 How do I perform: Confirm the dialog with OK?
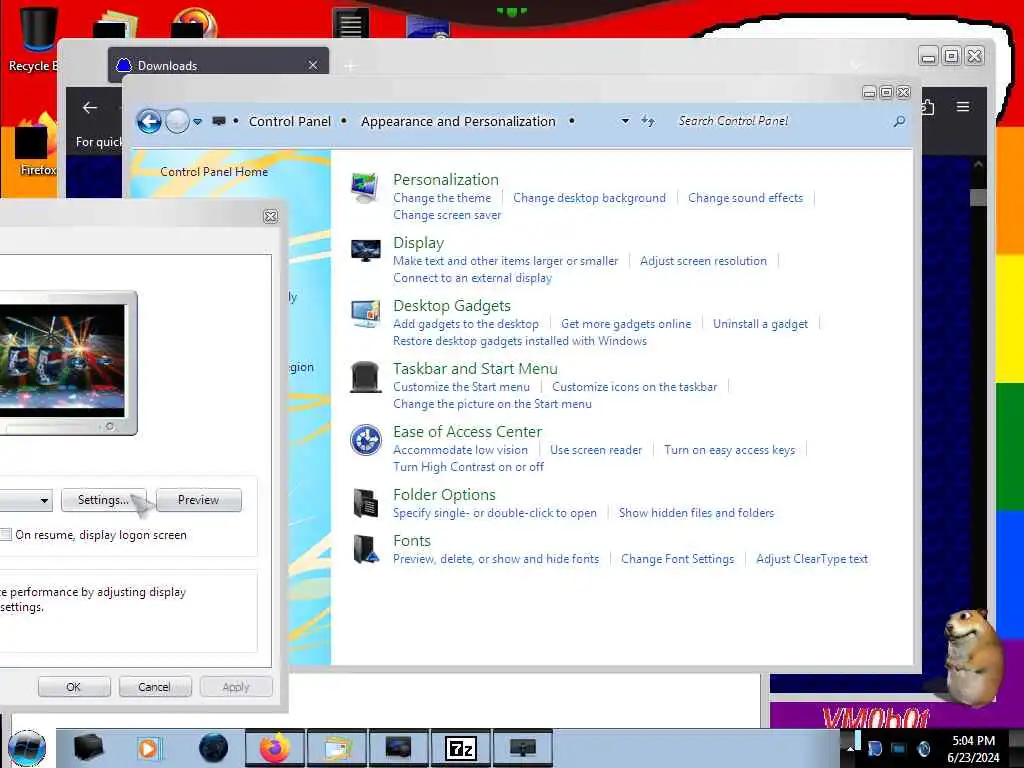click(x=74, y=687)
